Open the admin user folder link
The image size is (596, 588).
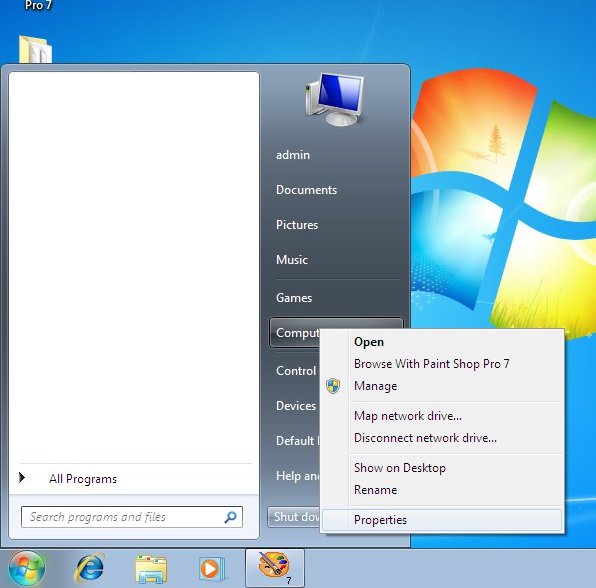[293, 155]
